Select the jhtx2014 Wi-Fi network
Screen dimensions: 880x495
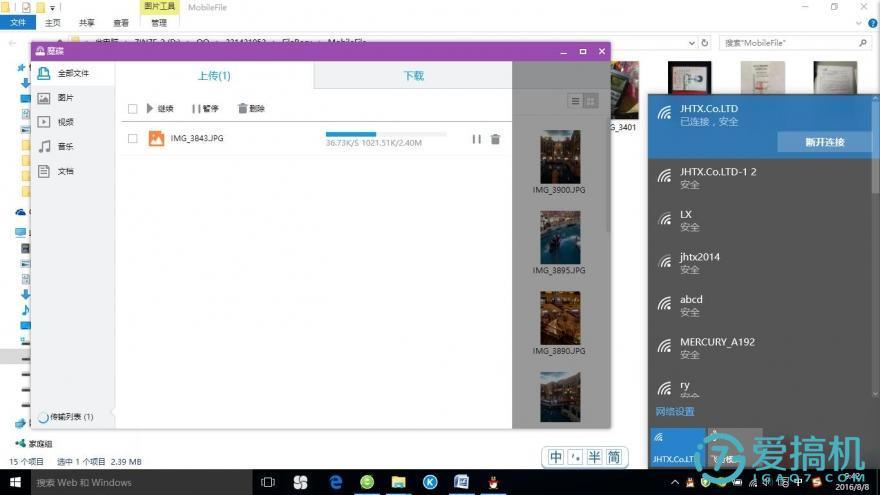tap(760, 263)
